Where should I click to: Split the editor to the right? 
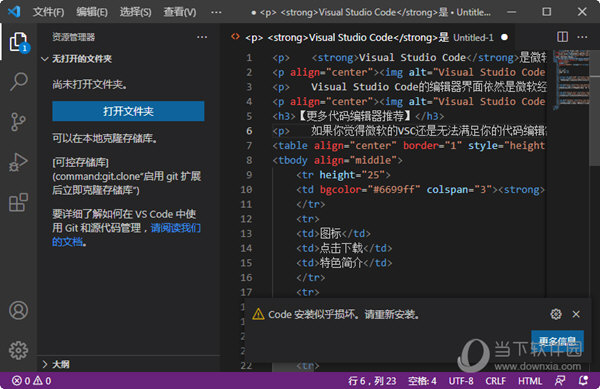pos(562,37)
